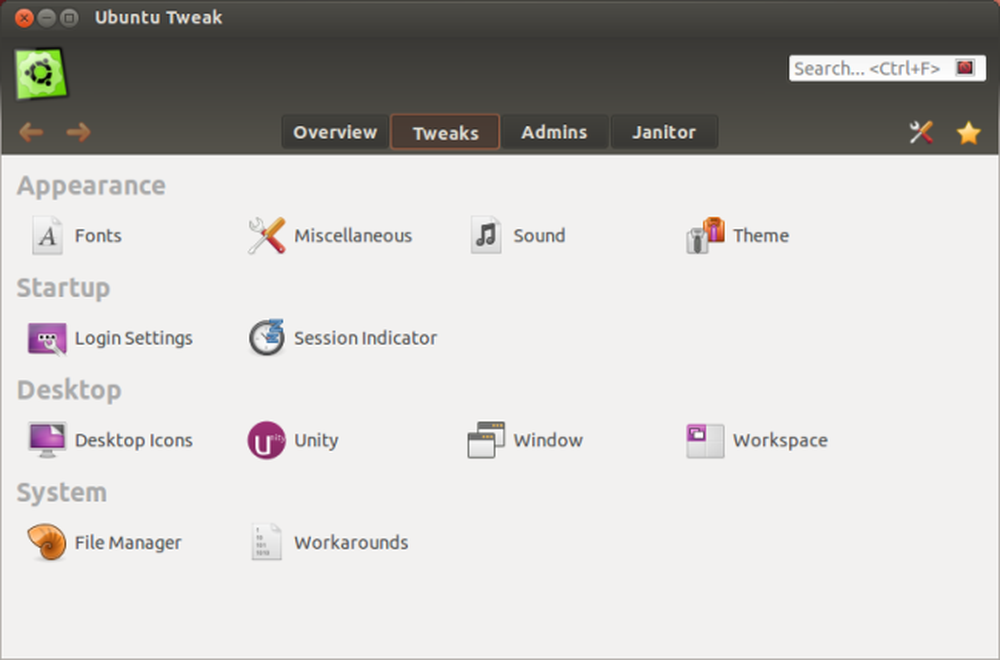Screen dimensions: 1000x660
Task: Click the Search input field
Action: click(x=887, y=68)
